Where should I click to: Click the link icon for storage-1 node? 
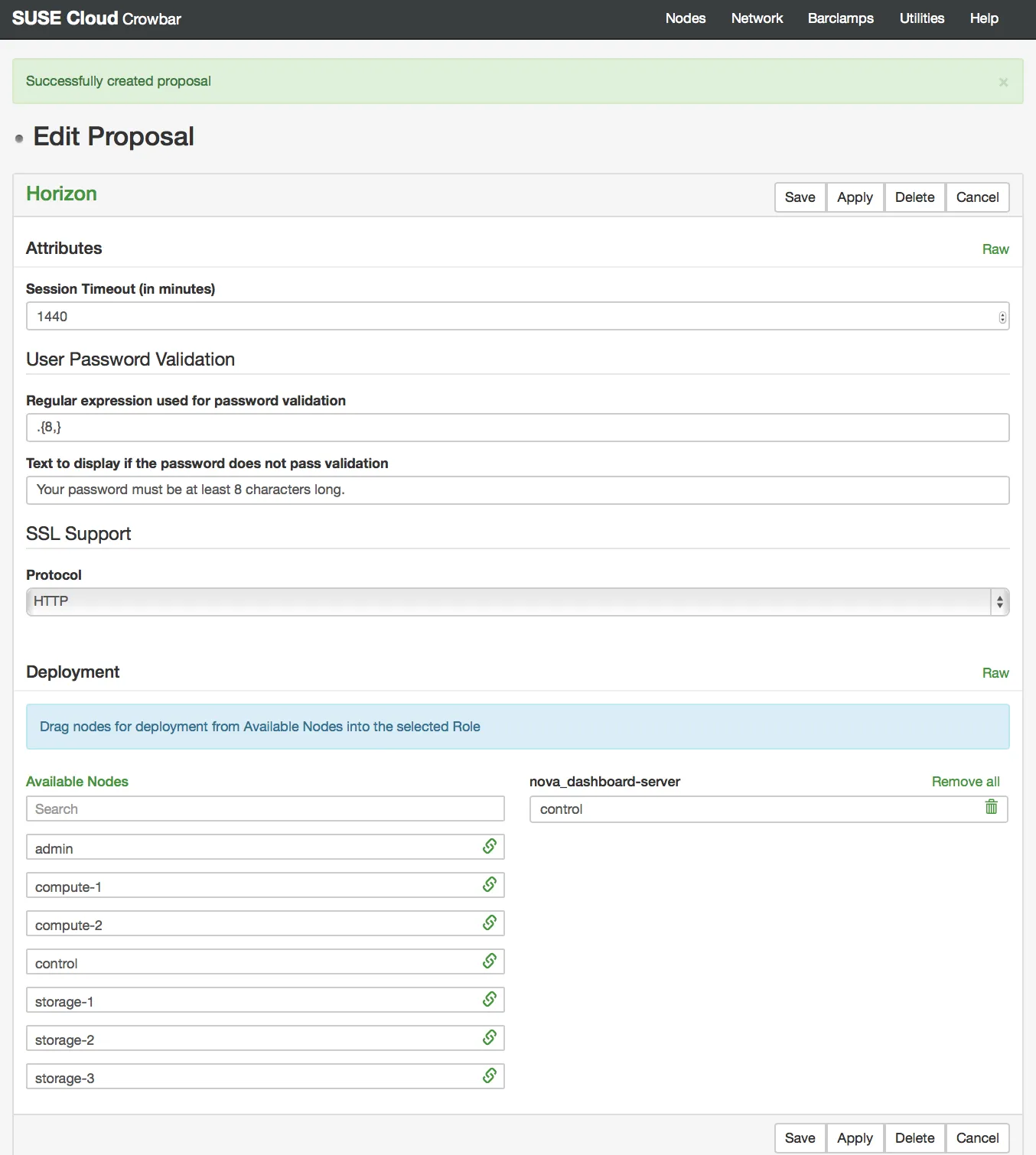tap(490, 999)
